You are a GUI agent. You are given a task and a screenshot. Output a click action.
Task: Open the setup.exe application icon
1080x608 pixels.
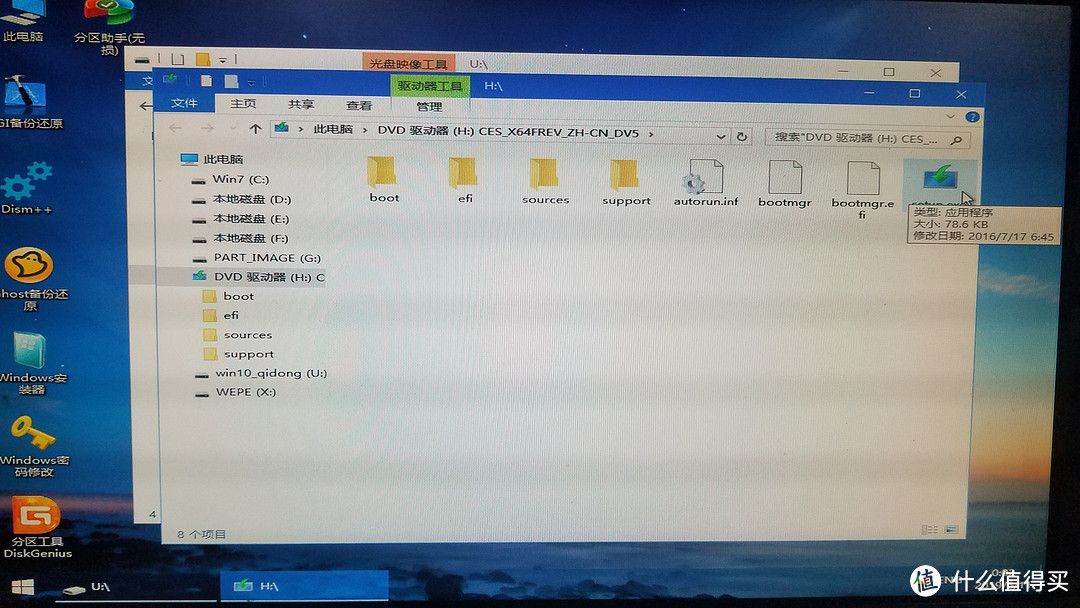point(936,180)
